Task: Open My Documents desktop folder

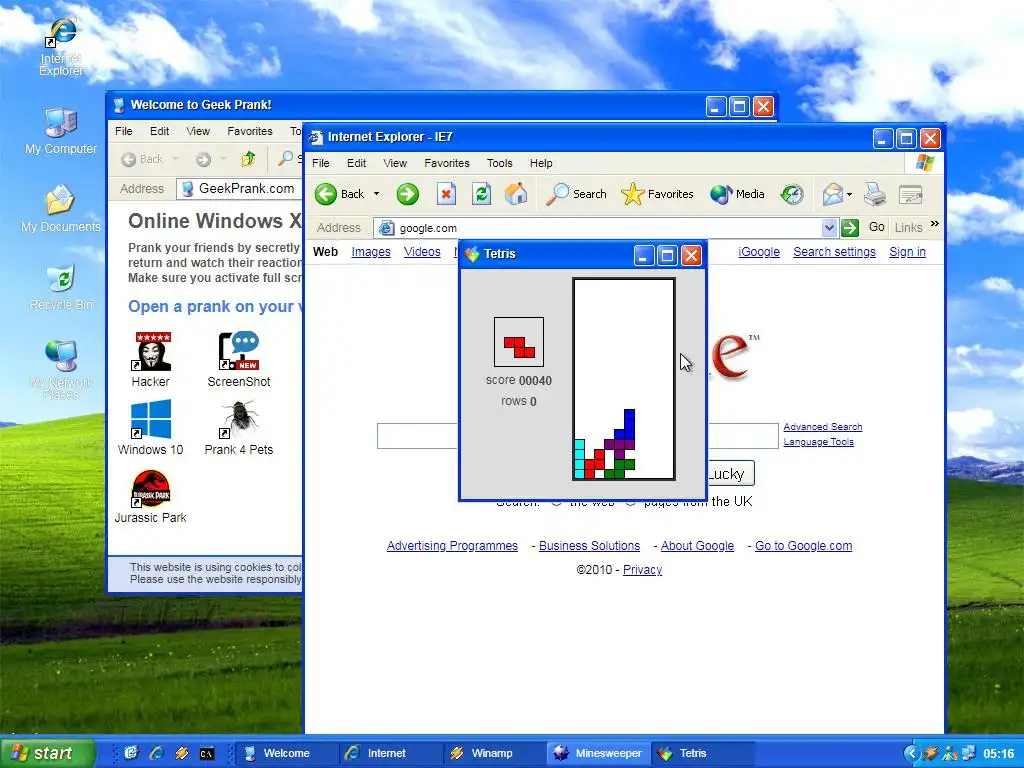Action: pos(61,208)
